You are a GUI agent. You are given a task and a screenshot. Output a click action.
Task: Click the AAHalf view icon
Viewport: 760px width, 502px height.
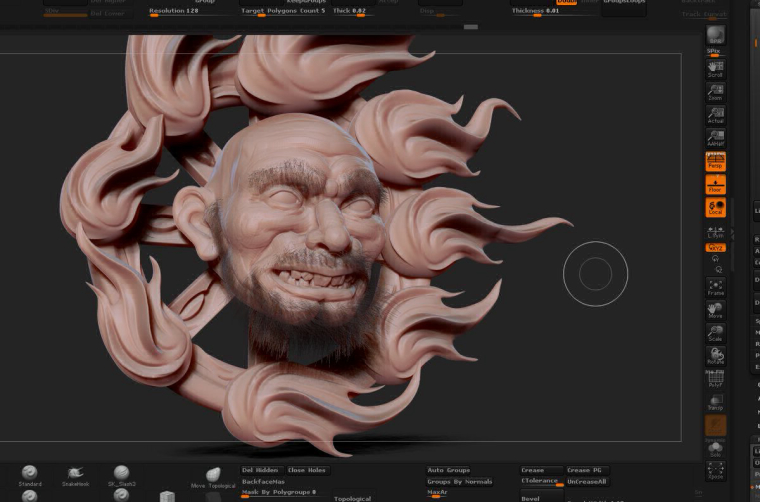tap(715, 138)
